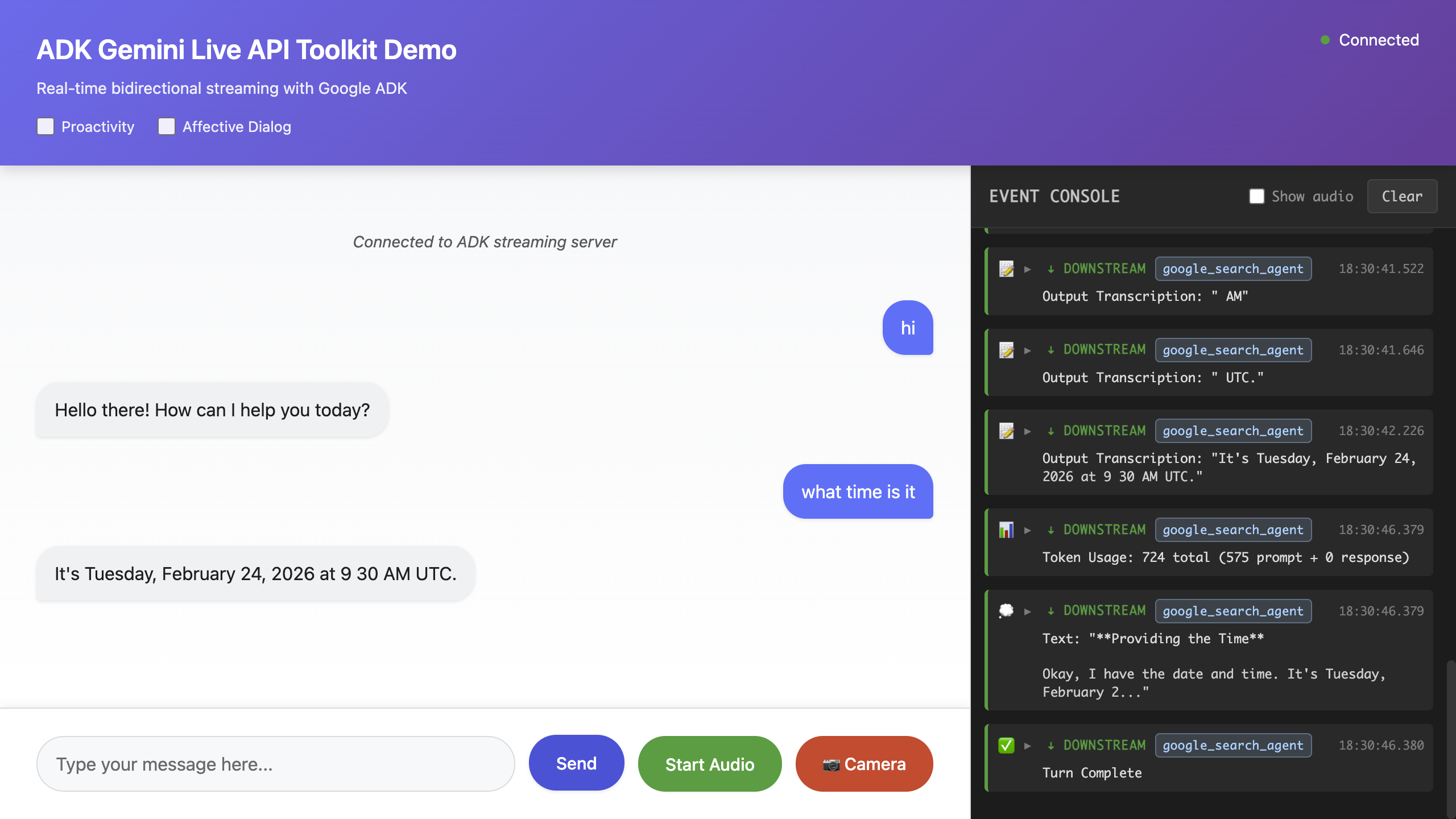This screenshot has height=819, width=1456.
Task: Click the EVENT CONSOLE panel header
Action: [1055, 196]
